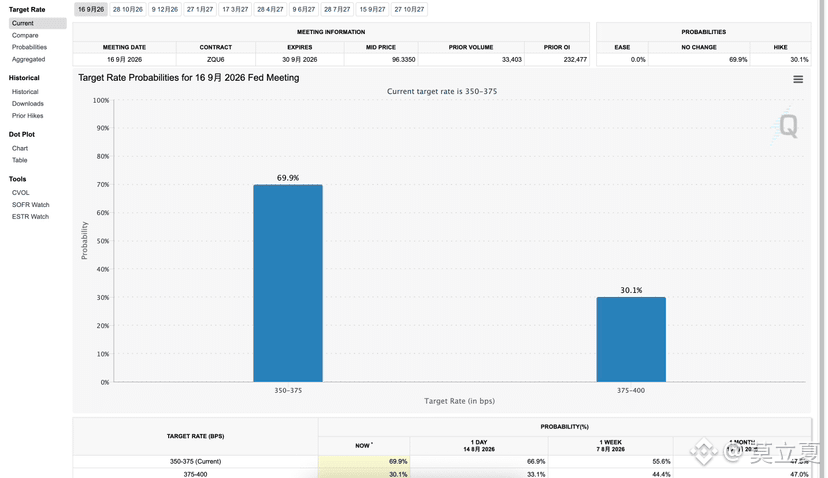Select the 9 6月27 meeting tab
This screenshot has height=478, width=828.
click(x=304, y=10)
